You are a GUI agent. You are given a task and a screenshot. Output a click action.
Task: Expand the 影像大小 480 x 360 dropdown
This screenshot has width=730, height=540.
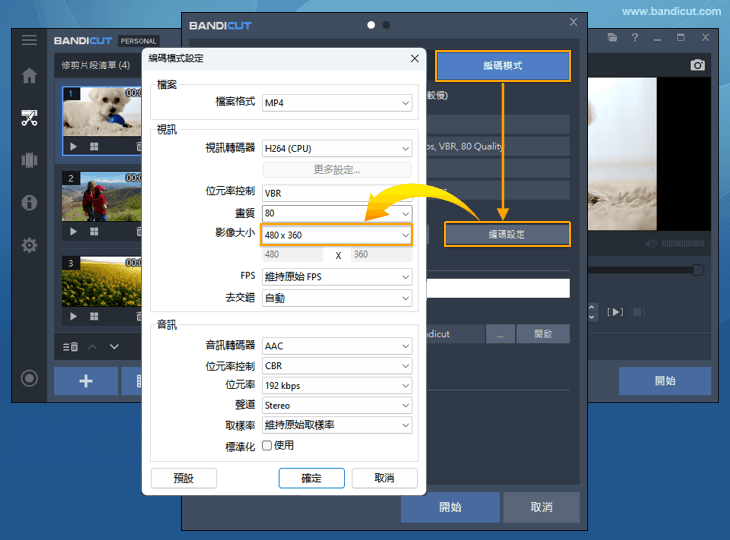pyautogui.click(x=336, y=235)
